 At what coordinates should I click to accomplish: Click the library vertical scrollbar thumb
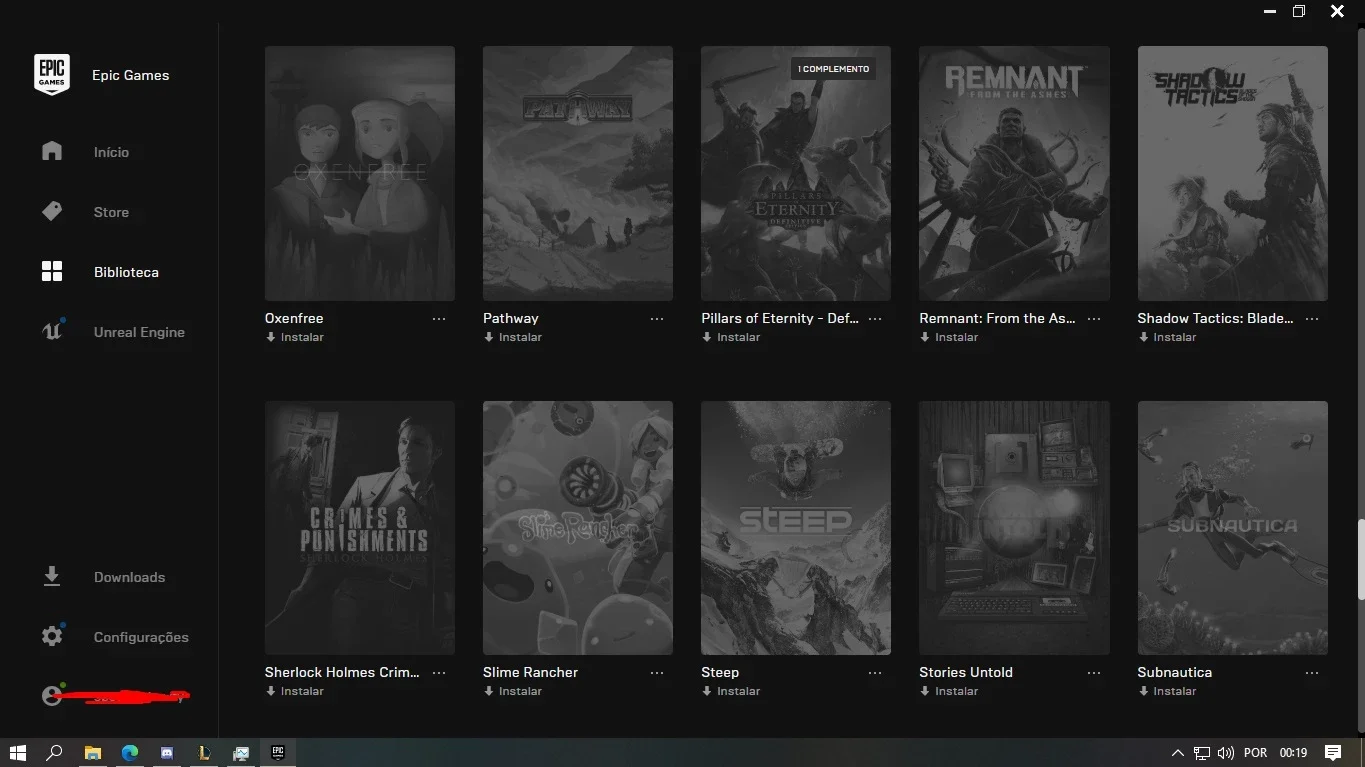pyautogui.click(x=1360, y=560)
